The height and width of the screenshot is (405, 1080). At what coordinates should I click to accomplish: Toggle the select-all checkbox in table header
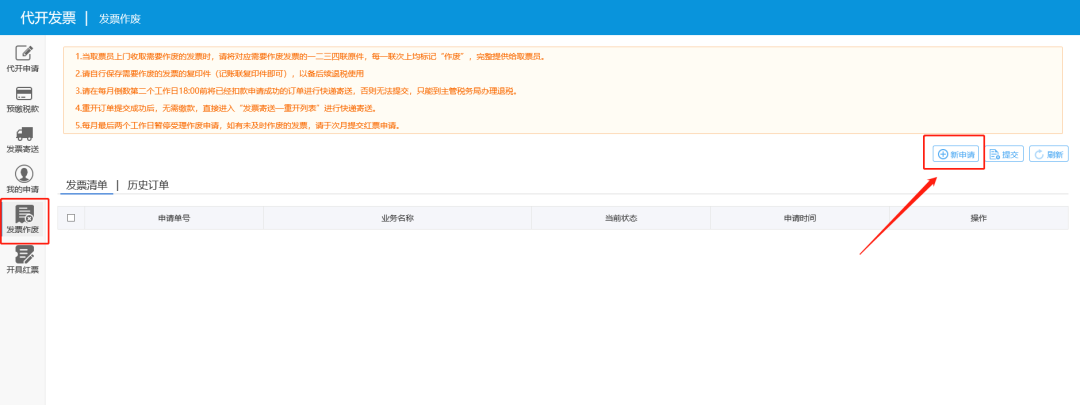(x=71, y=218)
